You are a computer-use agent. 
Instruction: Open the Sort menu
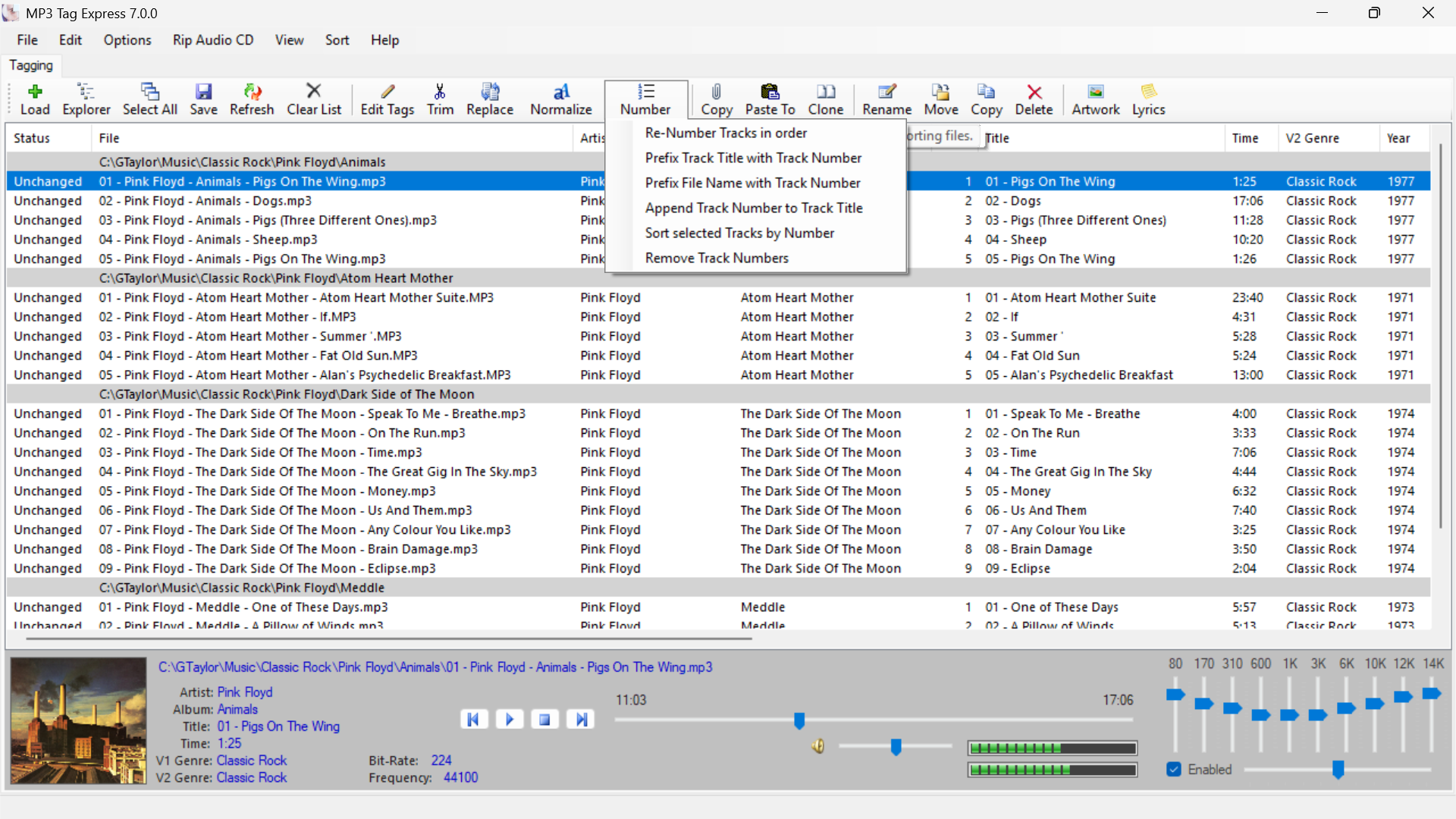(337, 40)
